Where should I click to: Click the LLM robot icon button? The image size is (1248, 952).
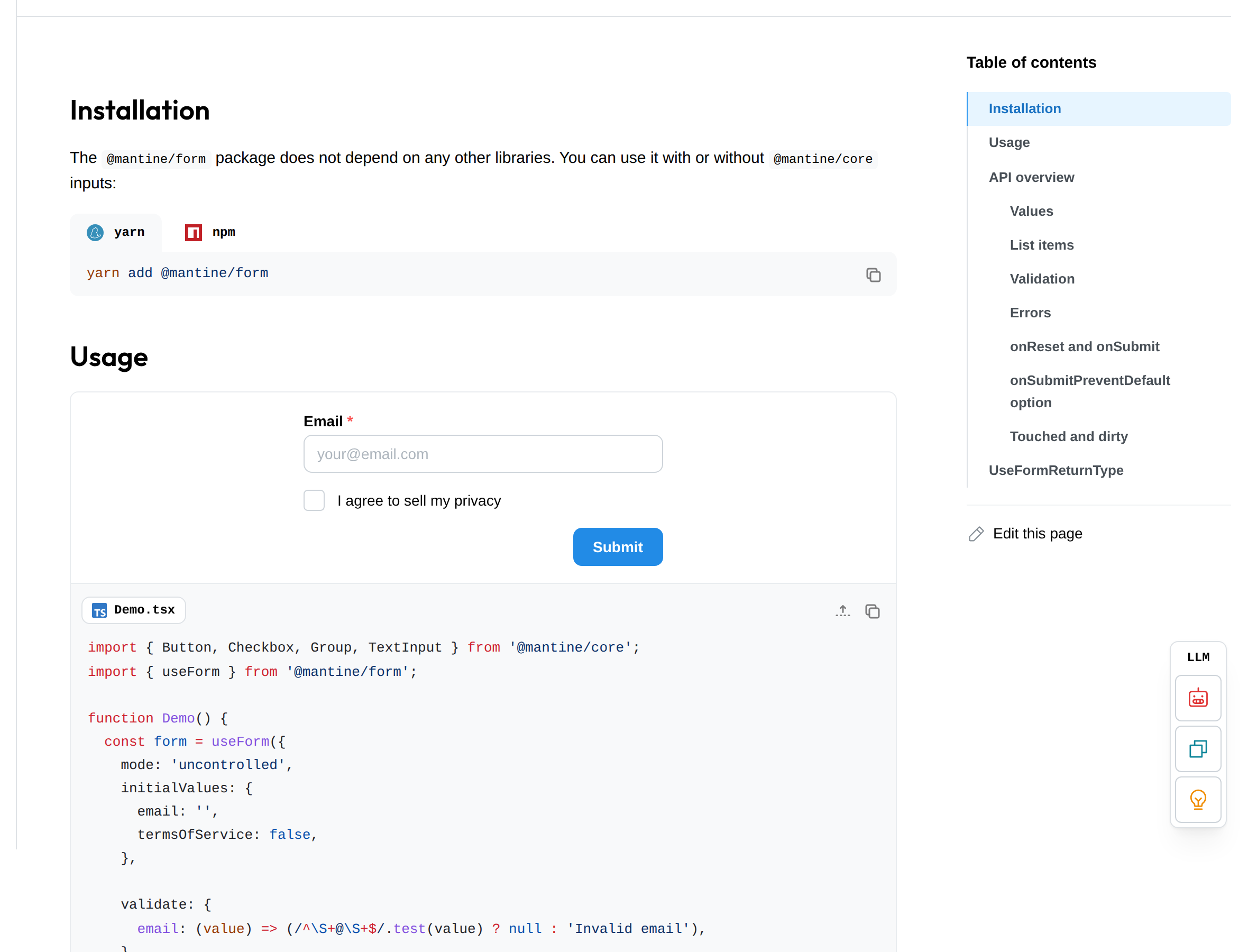tap(1198, 698)
